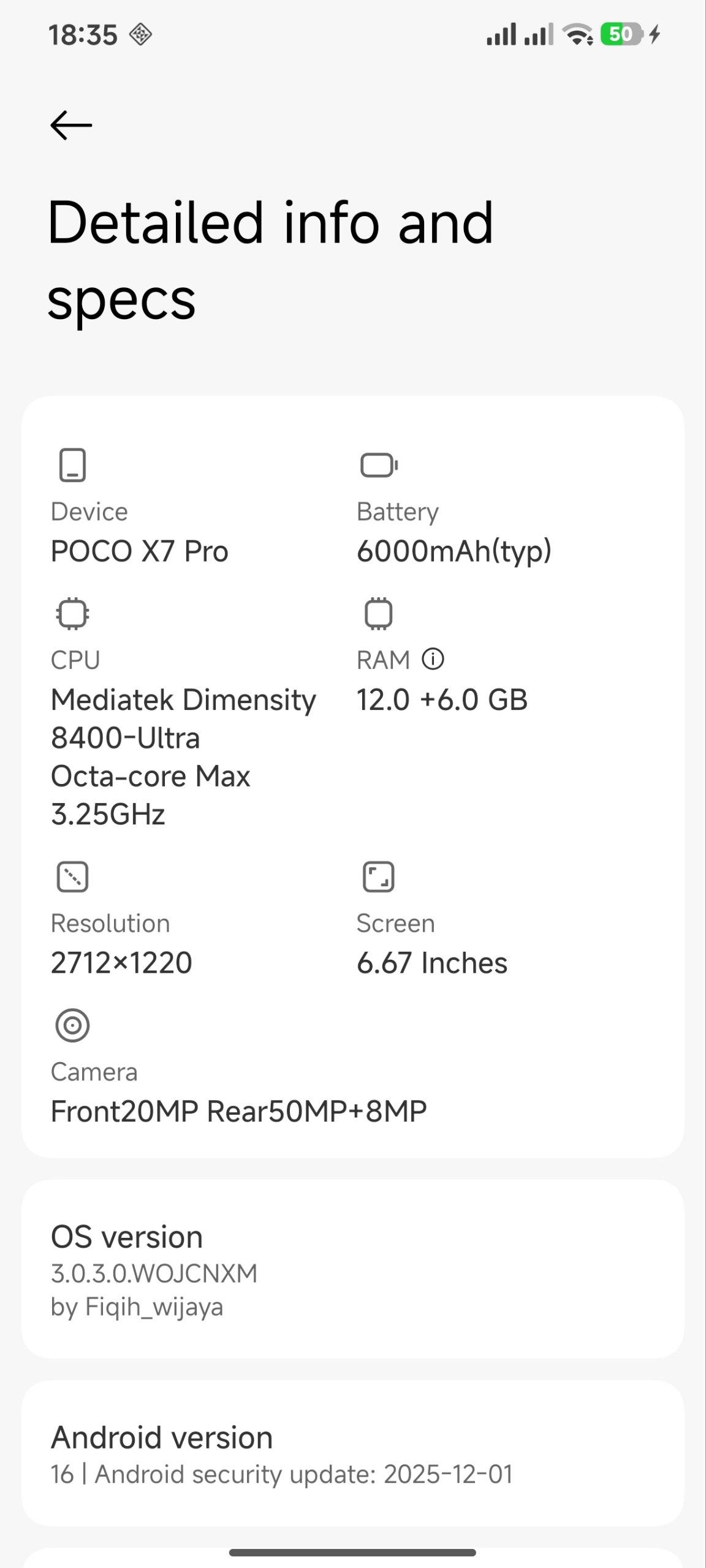Tap the back arrow icon
Image resolution: width=706 pixels, height=1568 pixels.
tap(71, 125)
